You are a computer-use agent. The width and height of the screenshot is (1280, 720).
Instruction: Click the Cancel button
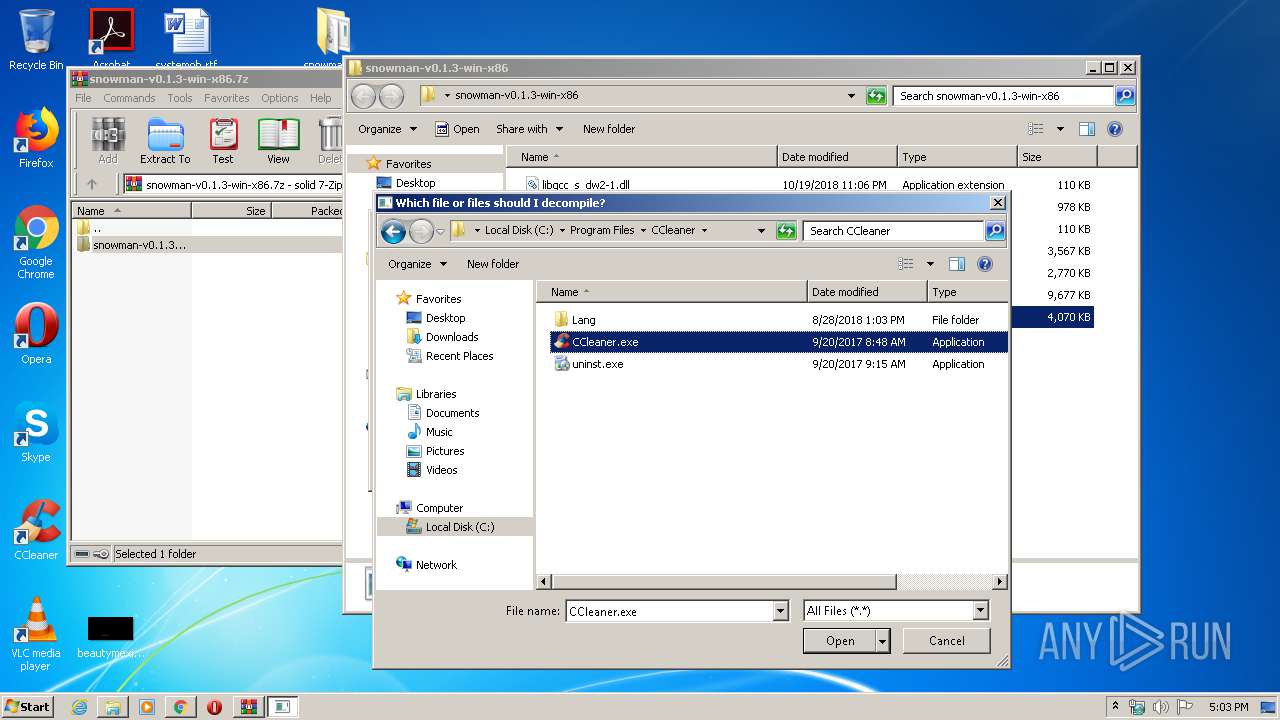(946, 641)
